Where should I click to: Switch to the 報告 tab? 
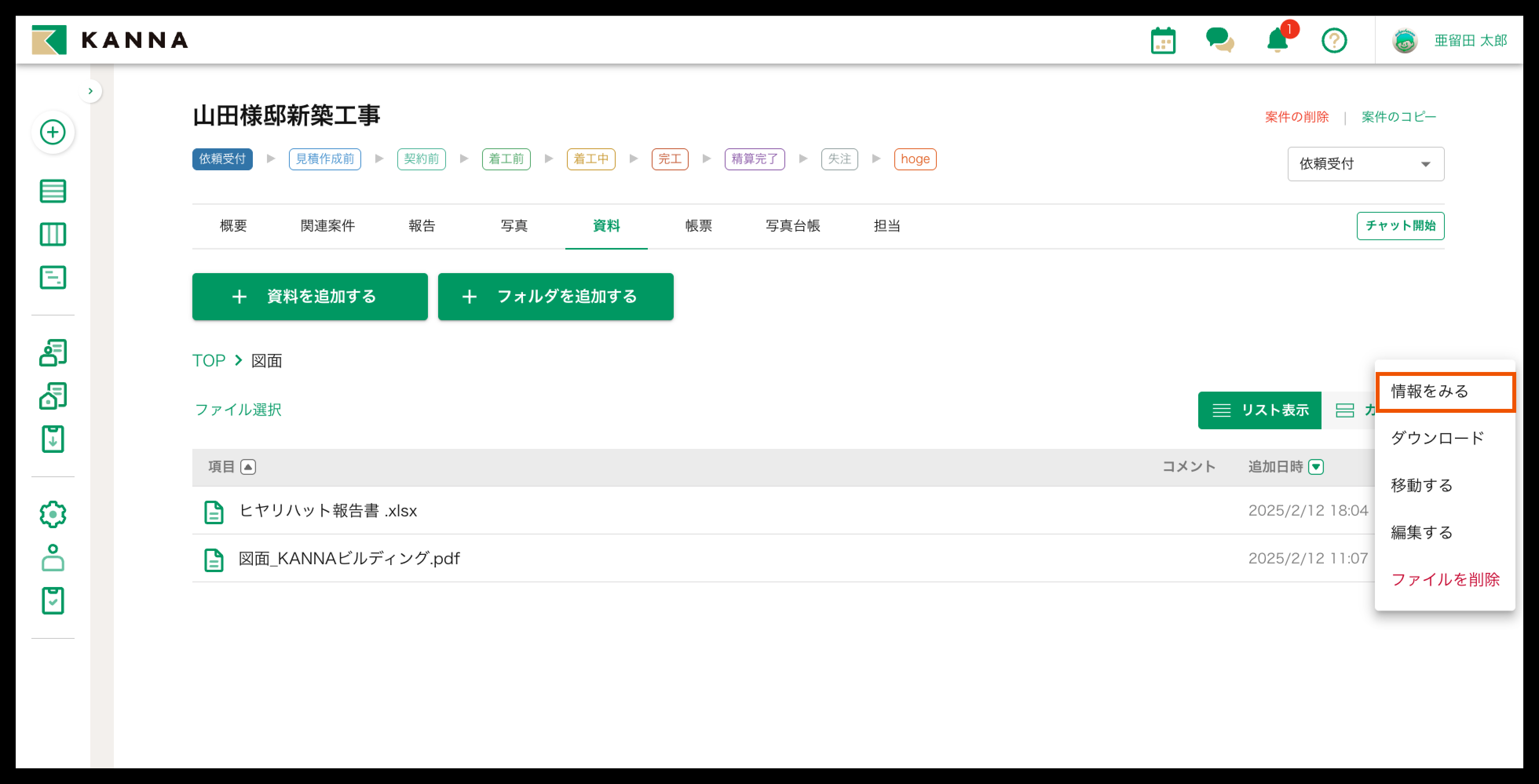[x=422, y=226]
